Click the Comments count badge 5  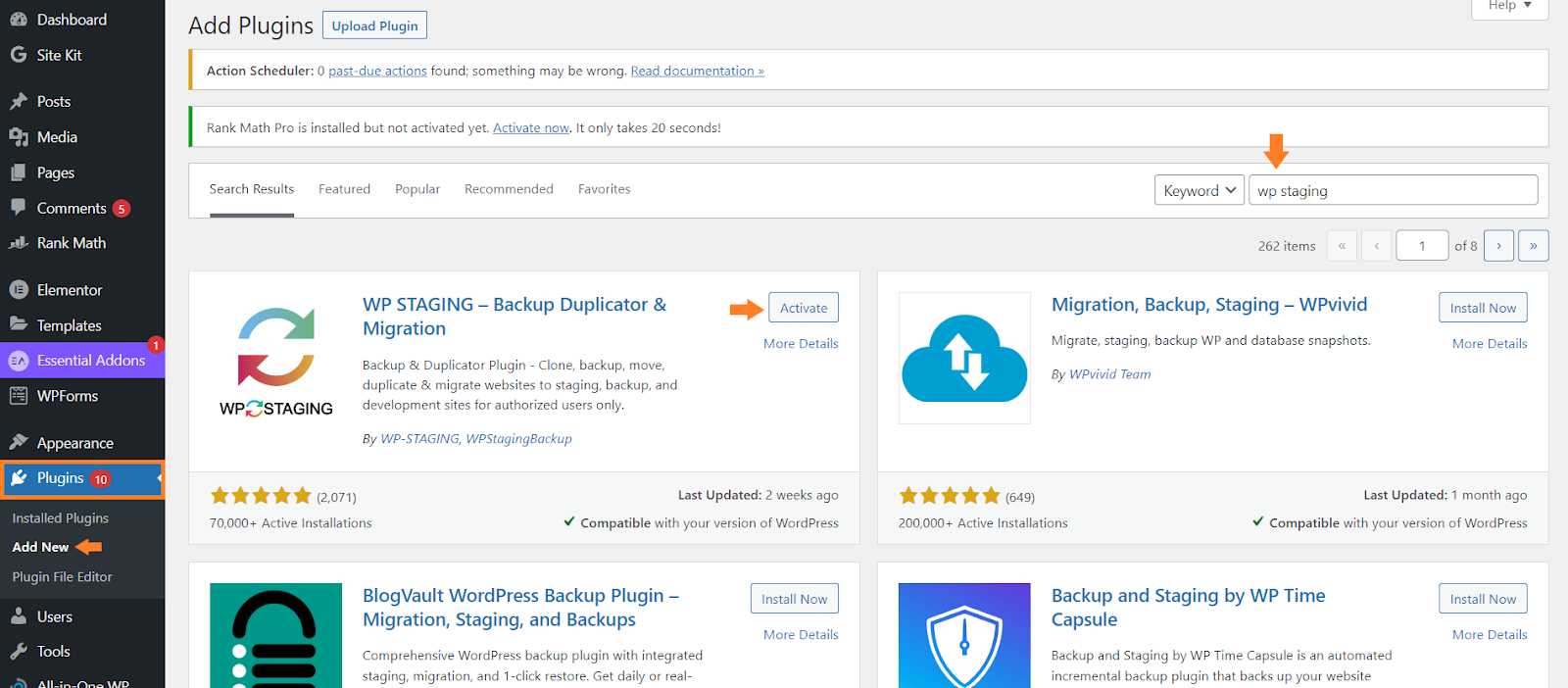tap(122, 209)
